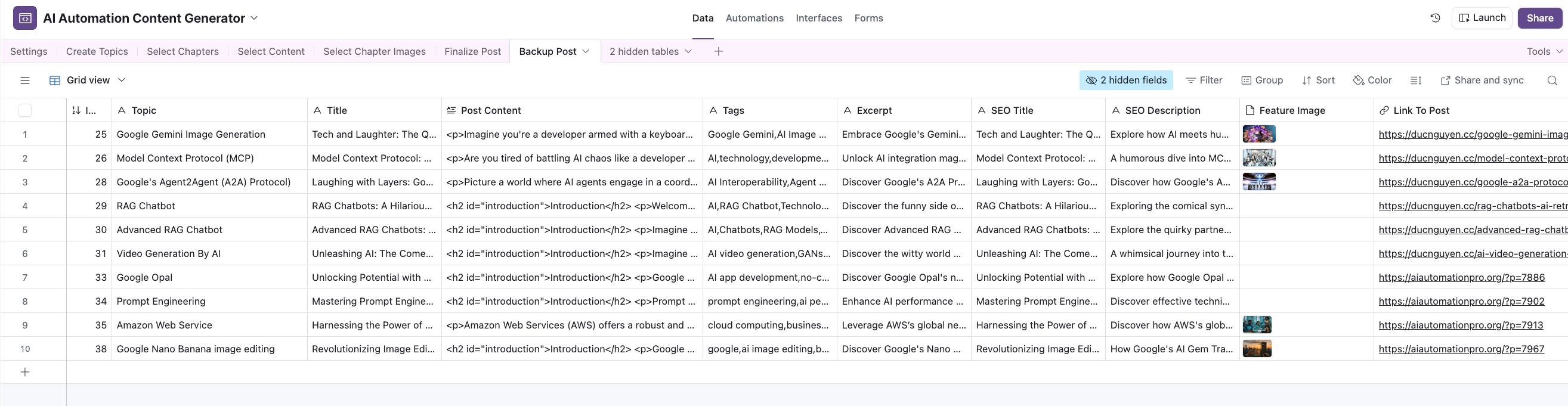Open the Tools dropdown
1568x406 pixels.
(1544, 52)
